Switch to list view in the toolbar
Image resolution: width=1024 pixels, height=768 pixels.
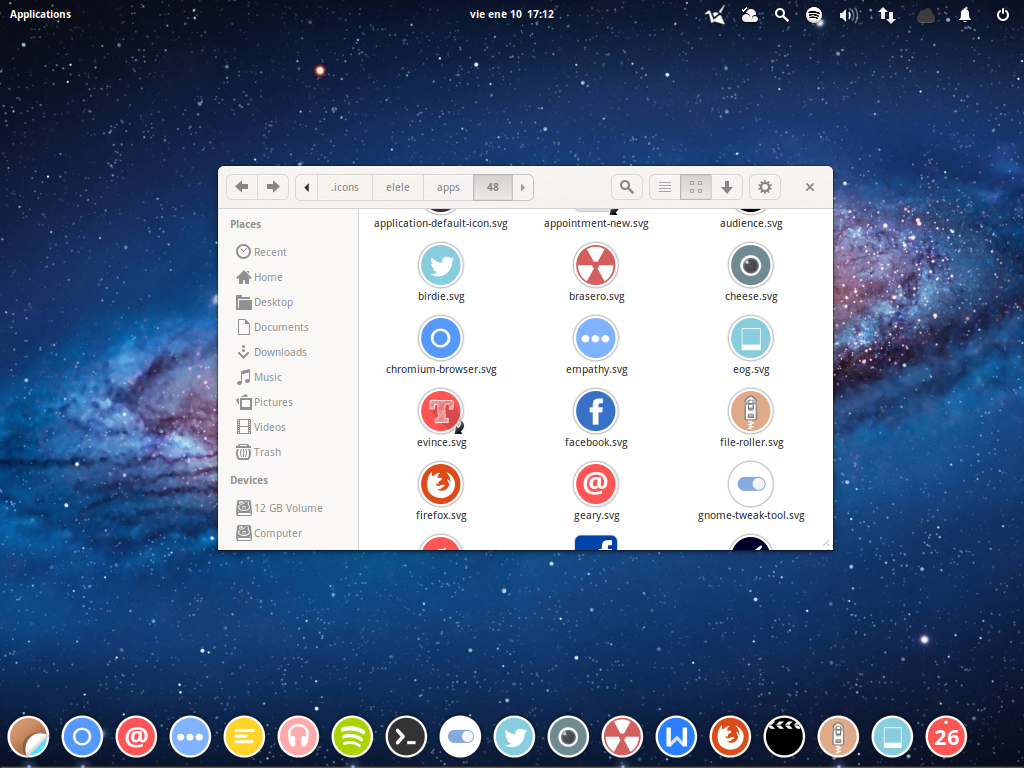(664, 187)
